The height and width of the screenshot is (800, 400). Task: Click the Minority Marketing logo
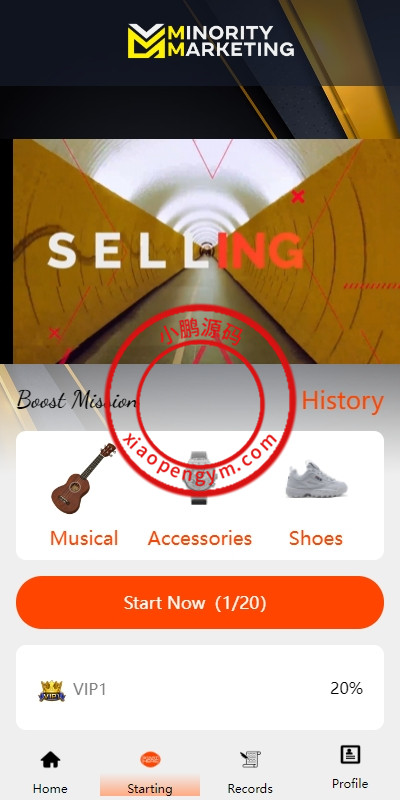211,41
